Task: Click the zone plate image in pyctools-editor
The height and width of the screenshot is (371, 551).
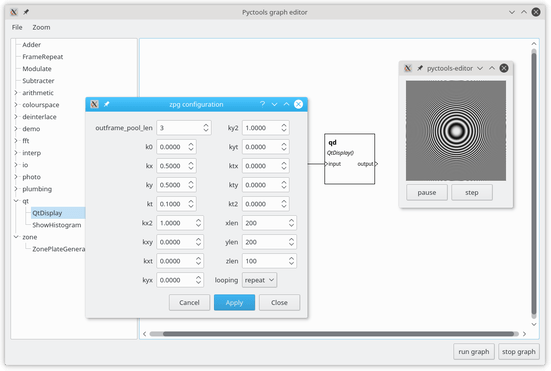Action: pyautogui.click(x=456, y=131)
